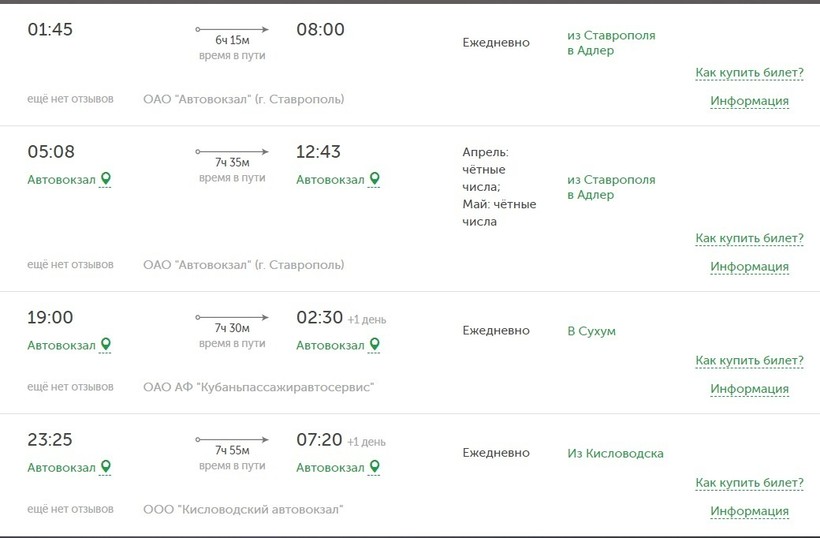Open 'Как купить билет?' for 05:08 trip
Viewport: 820px width, 538px height.
[x=749, y=239]
